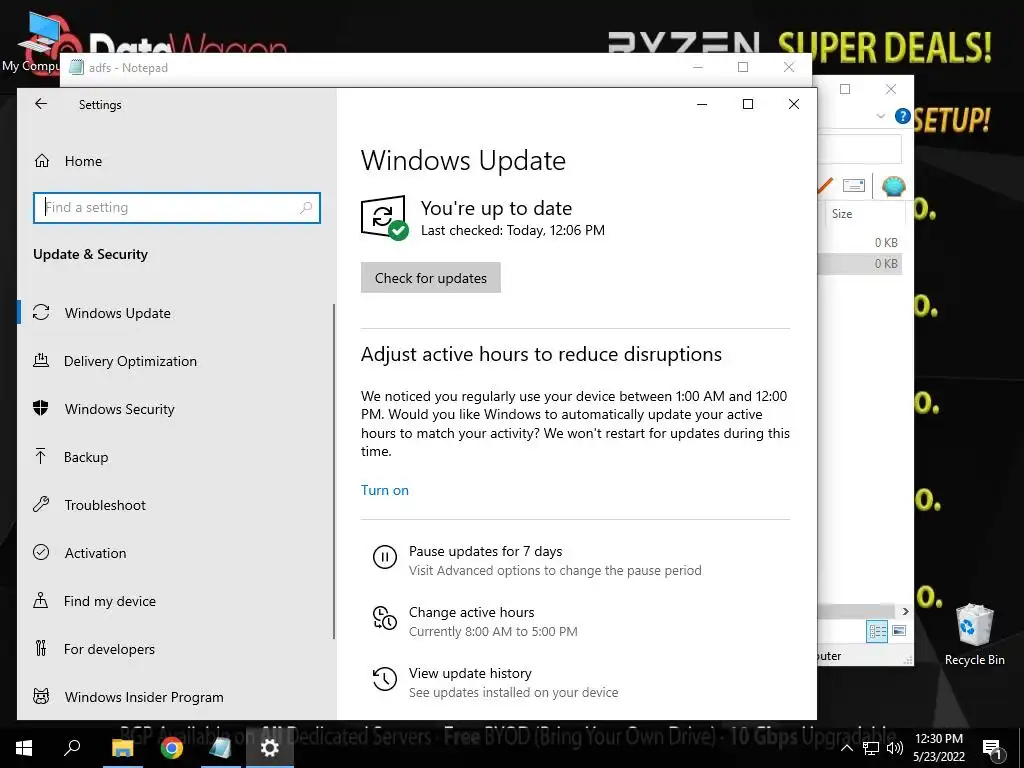Click Pause updates for 7 days
Viewport: 1024px width, 768px height.
click(x=485, y=551)
